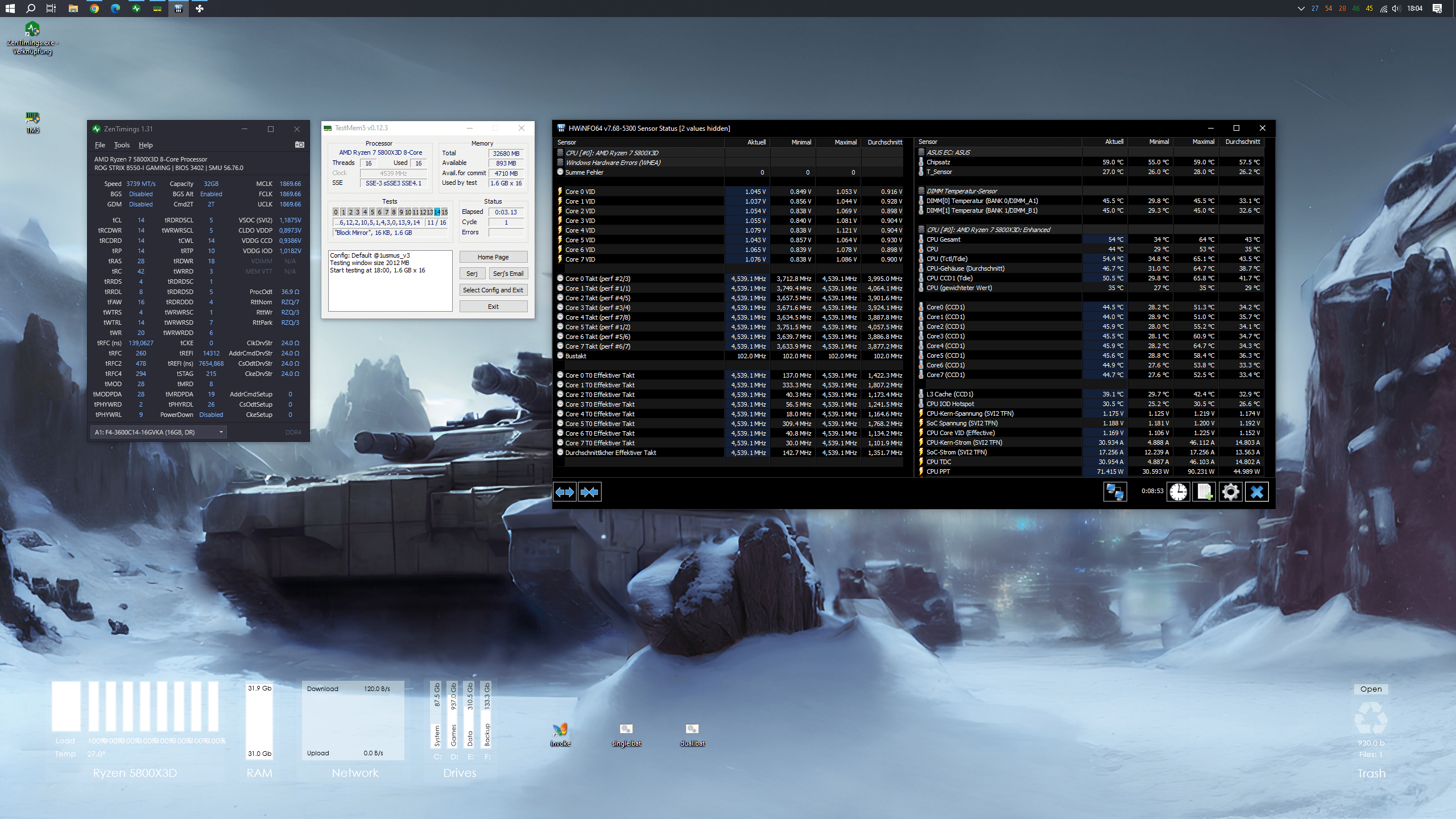The width and height of the screenshot is (1456, 819).
Task: Open Google Chrome from the taskbar
Action: coord(94,9)
